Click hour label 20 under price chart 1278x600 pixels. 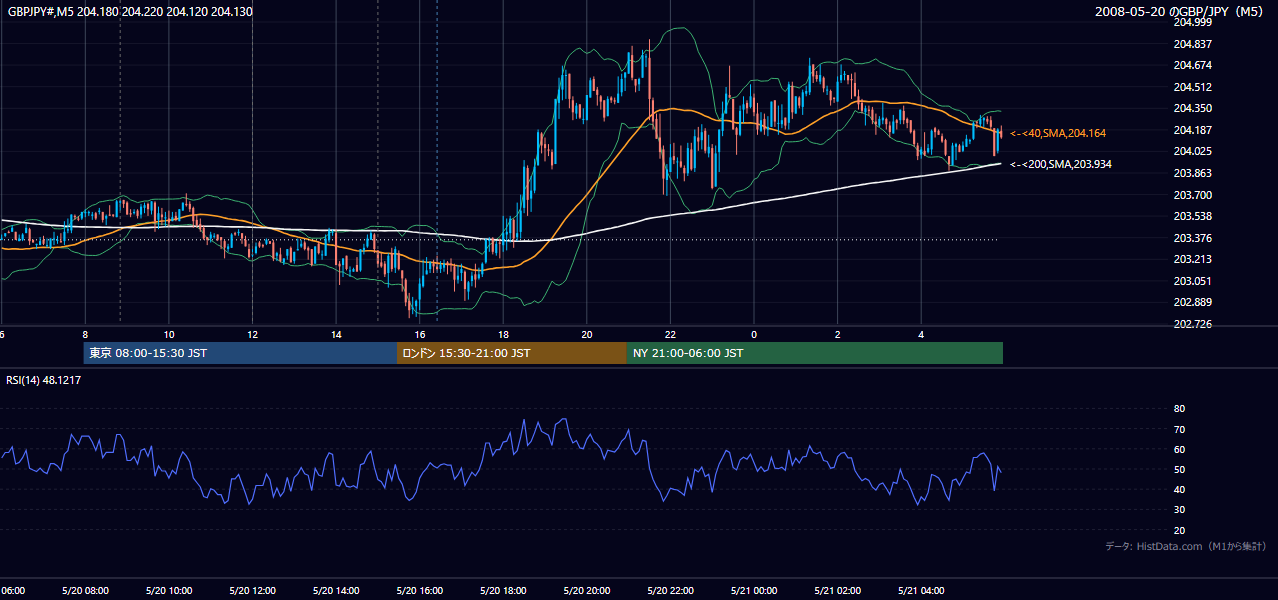pyautogui.click(x=587, y=334)
